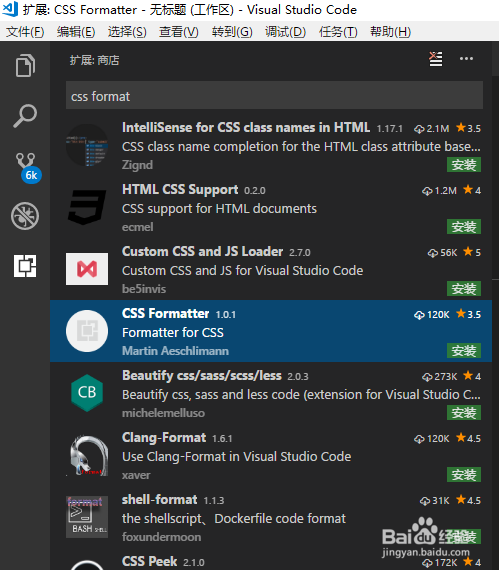Click VS Code logo in title bar
The width and height of the screenshot is (499, 570).
[x=10, y=9]
